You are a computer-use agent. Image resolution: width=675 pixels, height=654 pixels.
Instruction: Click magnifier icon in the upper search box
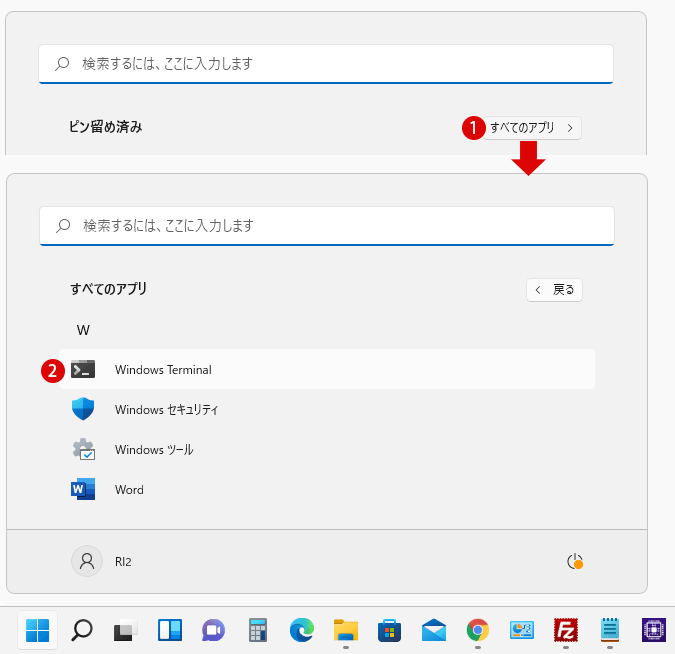coord(62,64)
